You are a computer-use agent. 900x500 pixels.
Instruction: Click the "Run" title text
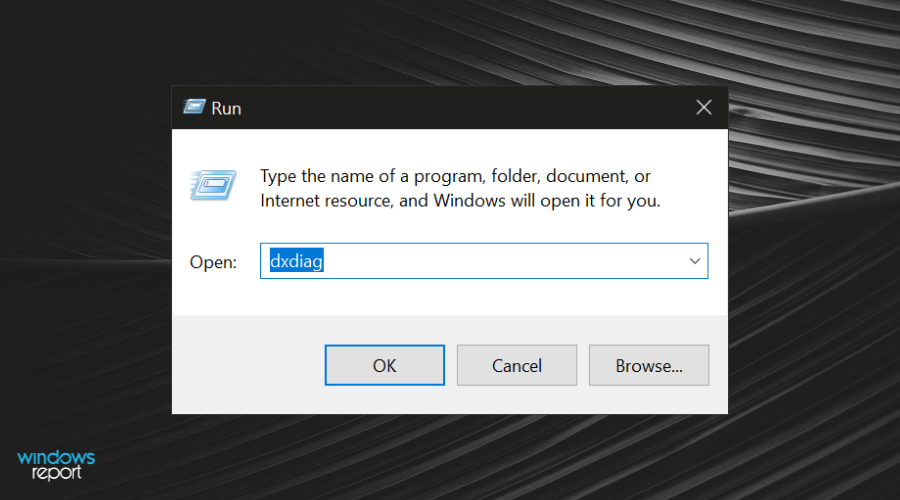(x=226, y=108)
